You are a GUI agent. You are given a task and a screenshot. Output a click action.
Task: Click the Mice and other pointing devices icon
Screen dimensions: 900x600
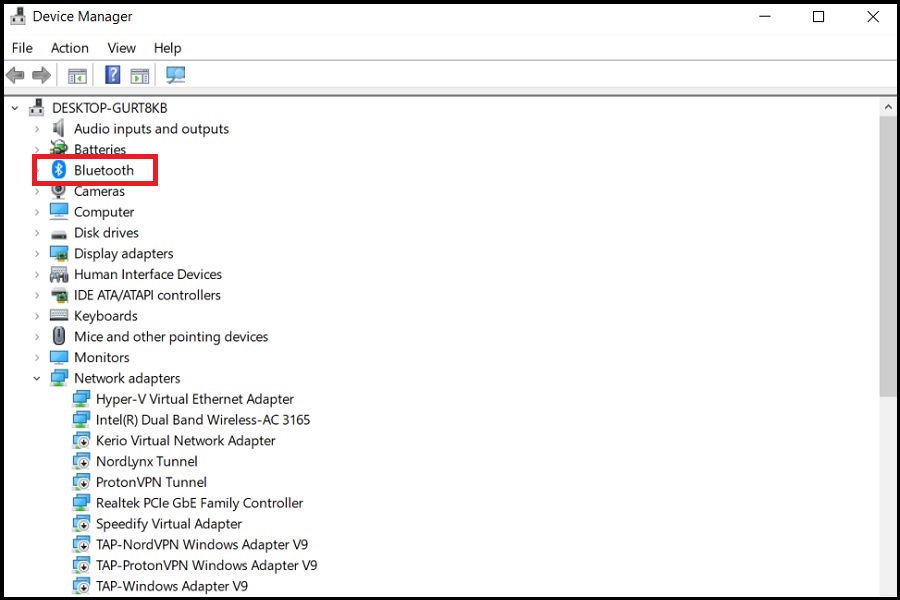(x=59, y=336)
